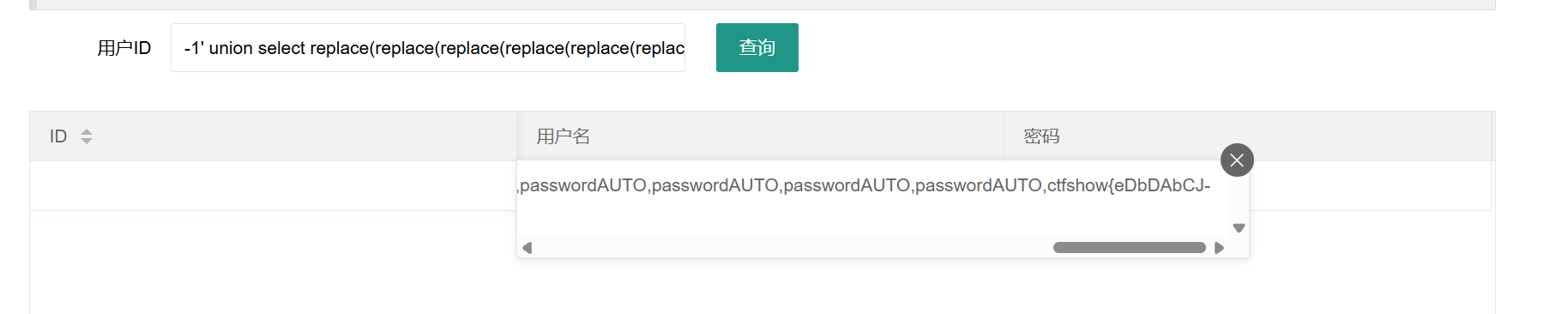Viewport: 1568px width, 314px height.
Task: Sort ID column descending via down arrow
Action: click(87, 141)
